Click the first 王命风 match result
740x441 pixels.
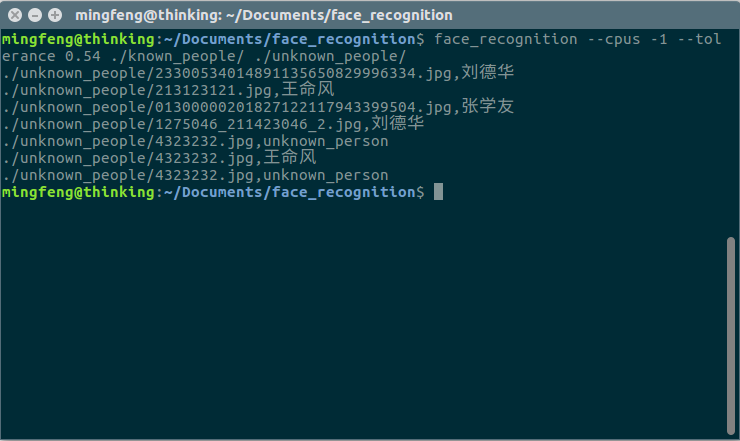tap(308, 89)
